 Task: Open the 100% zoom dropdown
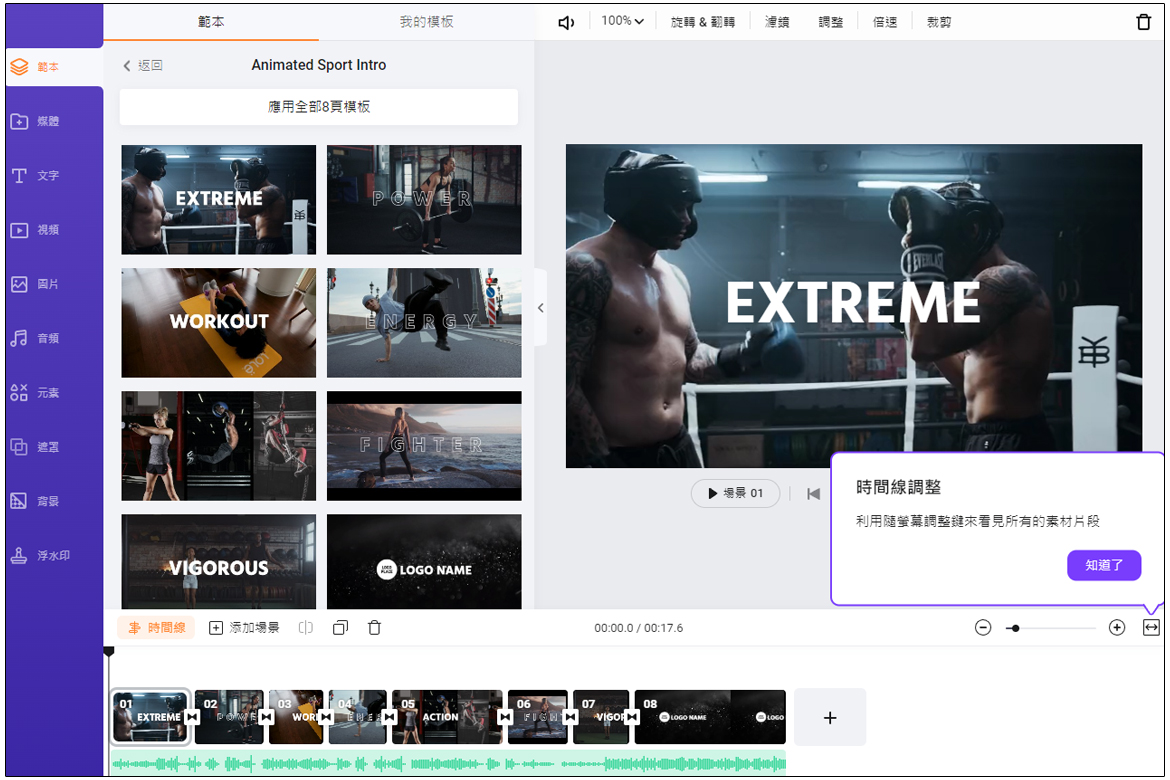pyautogui.click(x=622, y=21)
